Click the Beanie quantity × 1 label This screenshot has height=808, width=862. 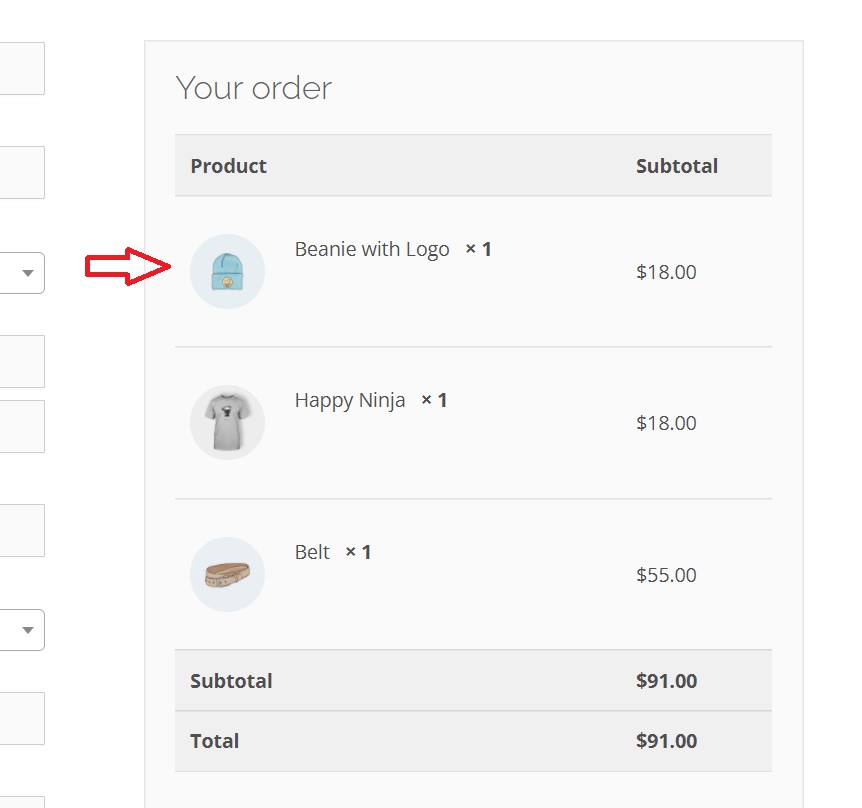478,250
